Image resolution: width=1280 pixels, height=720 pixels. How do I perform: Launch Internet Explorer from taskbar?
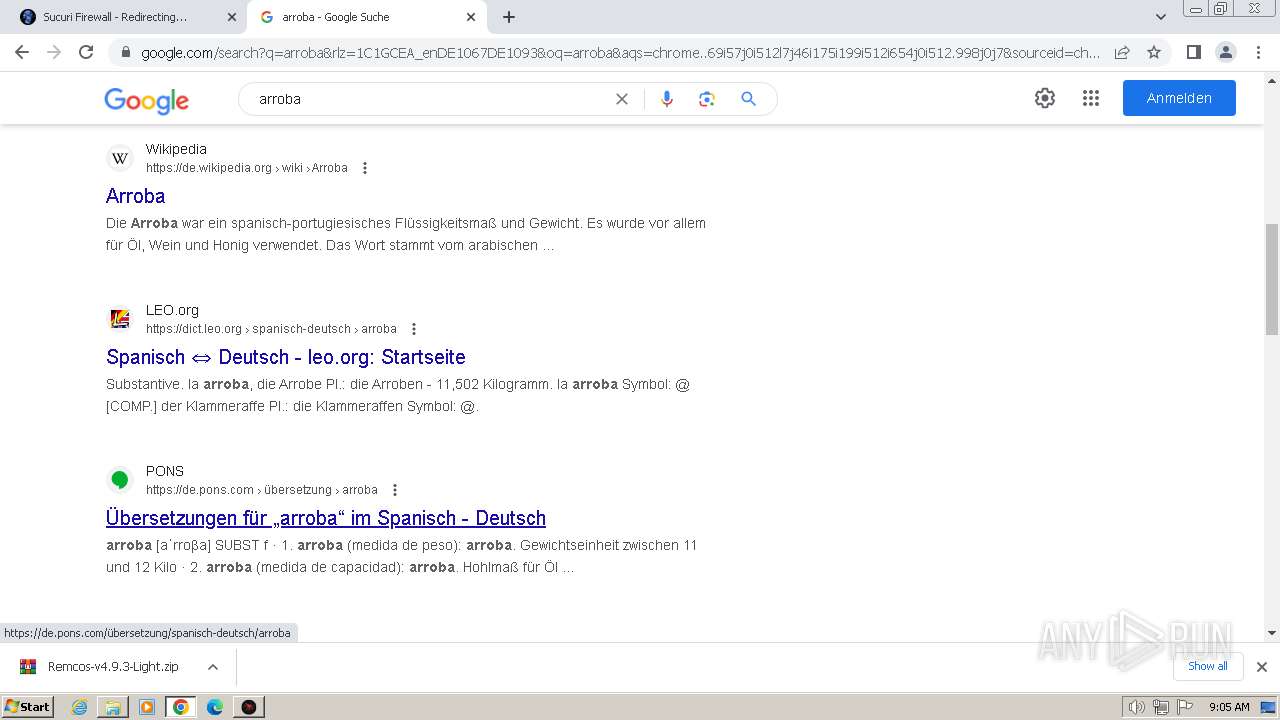pyautogui.click(x=79, y=707)
